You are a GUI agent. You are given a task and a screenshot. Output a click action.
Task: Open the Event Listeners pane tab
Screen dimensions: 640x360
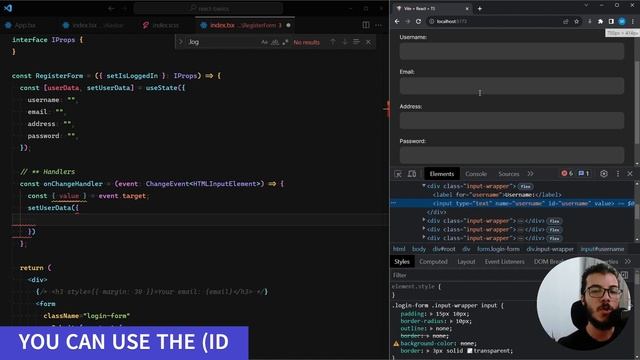(x=504, y=262)
